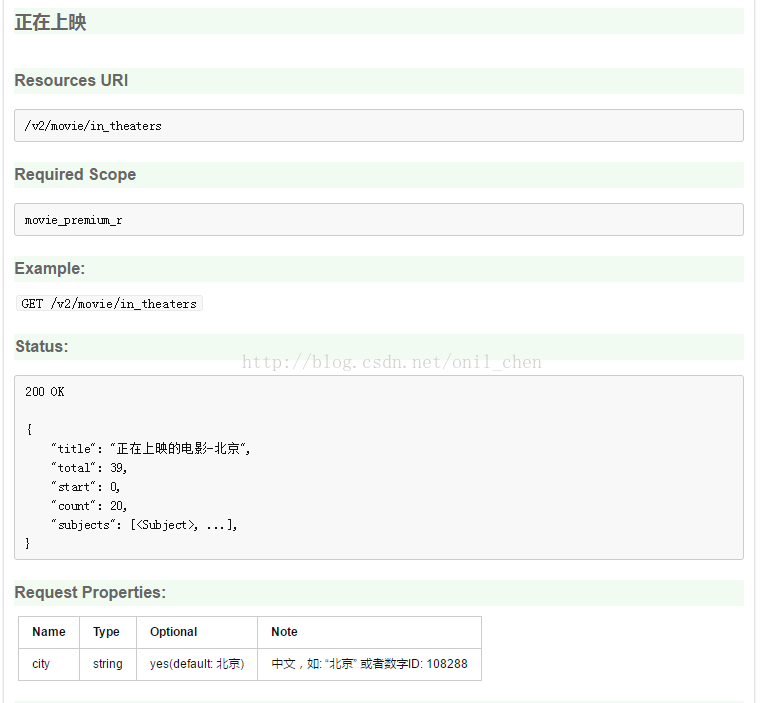764x703 pixels.
Task: Click the Request Properties: heading
Action: pyautogui.click(x=90, y=592)
